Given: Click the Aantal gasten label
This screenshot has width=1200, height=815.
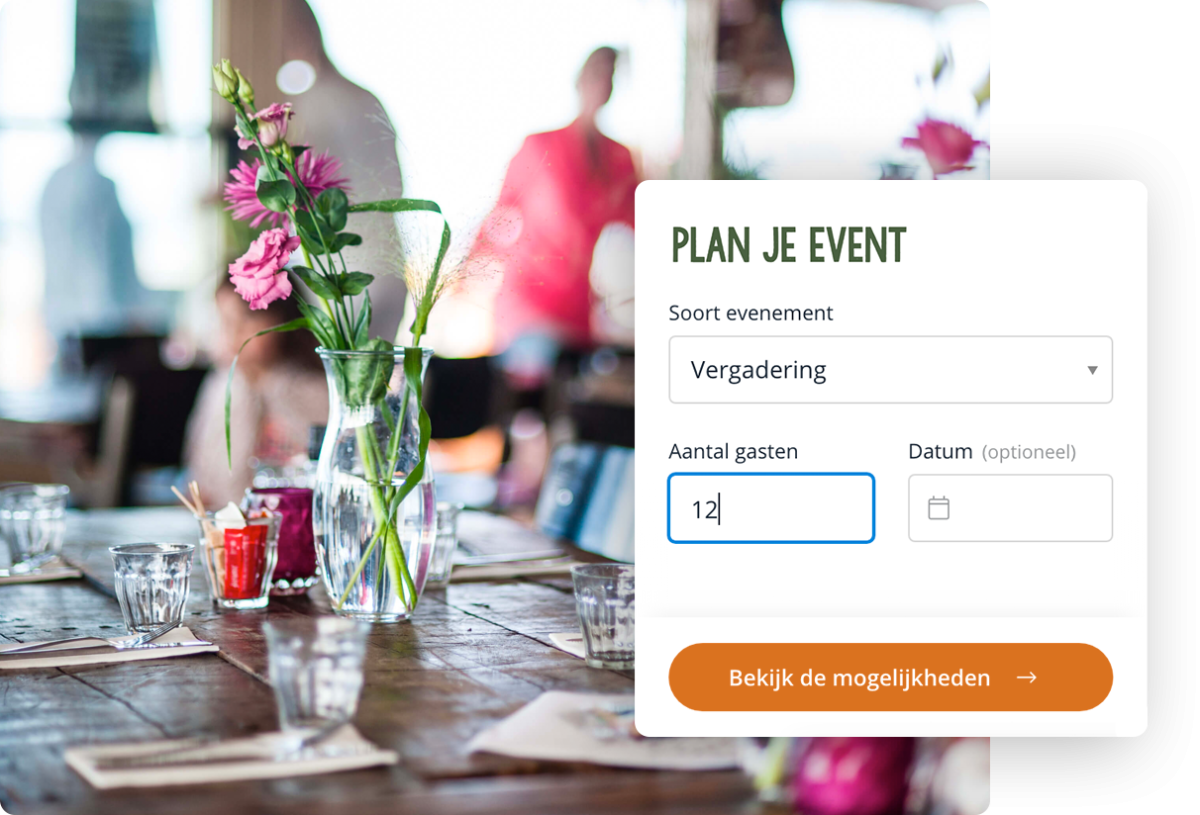Looking at the screenshot, I should point(733,452).
